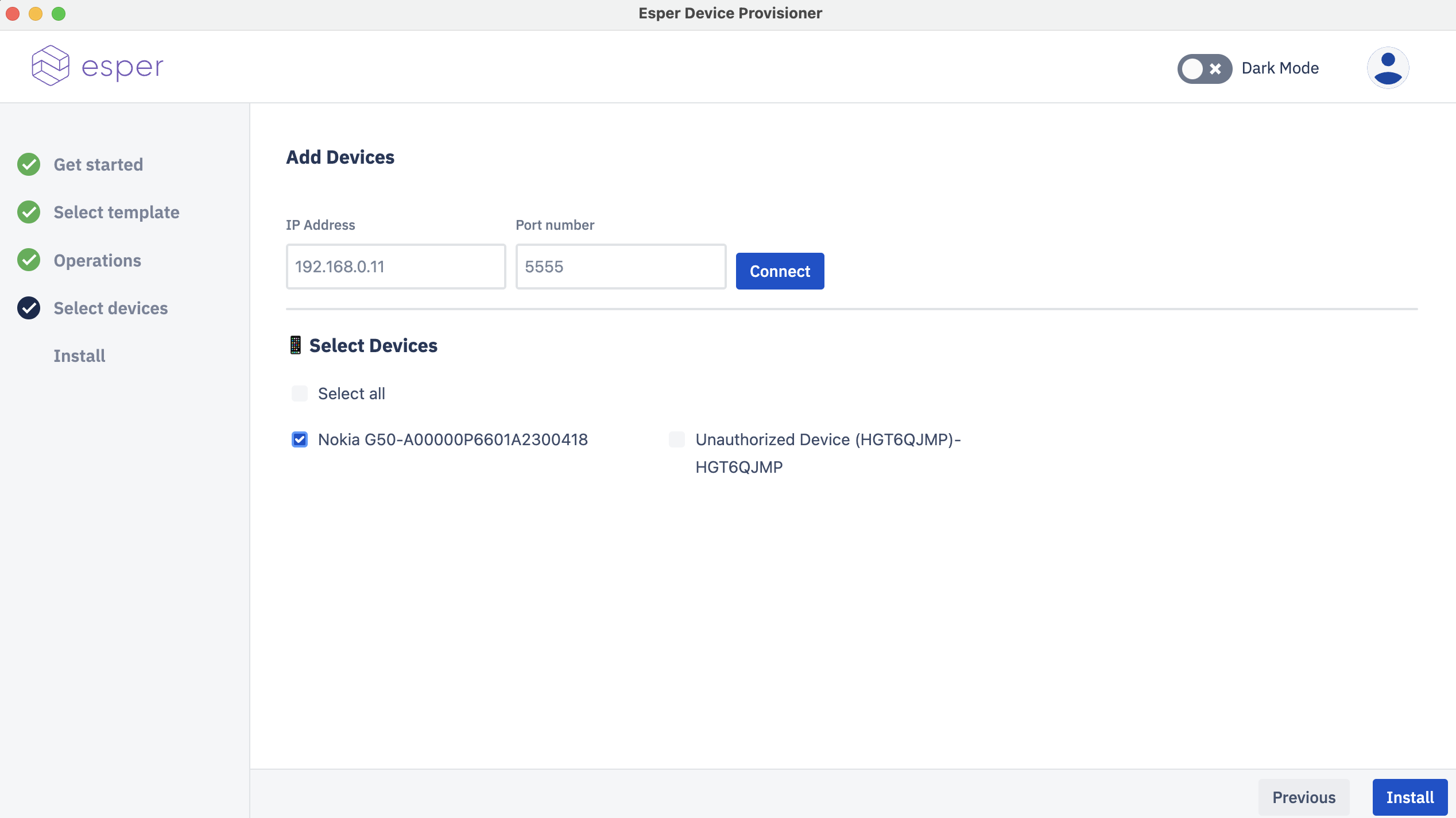1456x818 pixels.
Task: Click the Connect button
Action: pos(780,271)
